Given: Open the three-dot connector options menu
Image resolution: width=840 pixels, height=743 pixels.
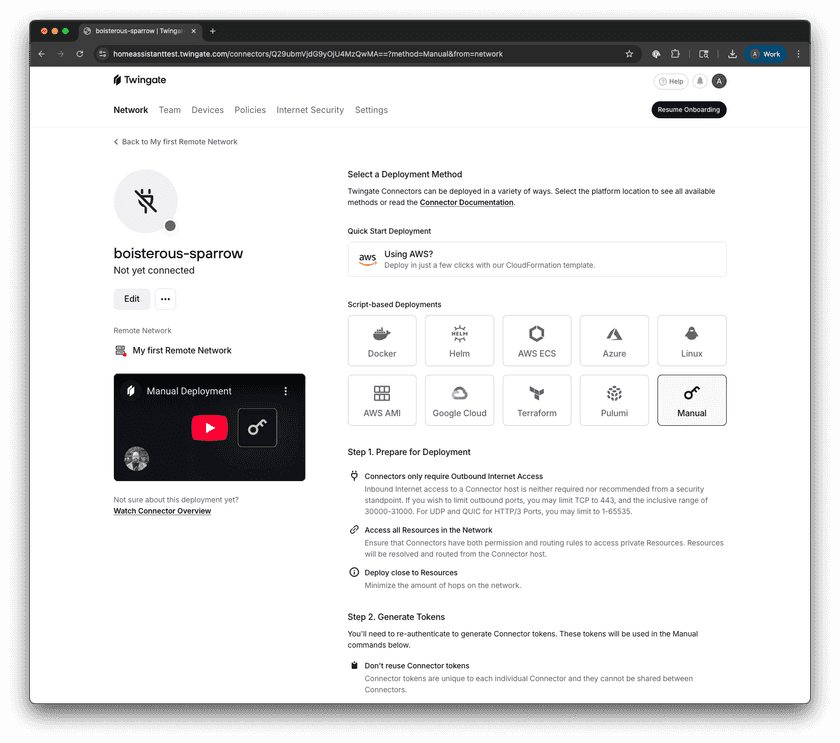Looking at the screenshot, I should [165, 299].
